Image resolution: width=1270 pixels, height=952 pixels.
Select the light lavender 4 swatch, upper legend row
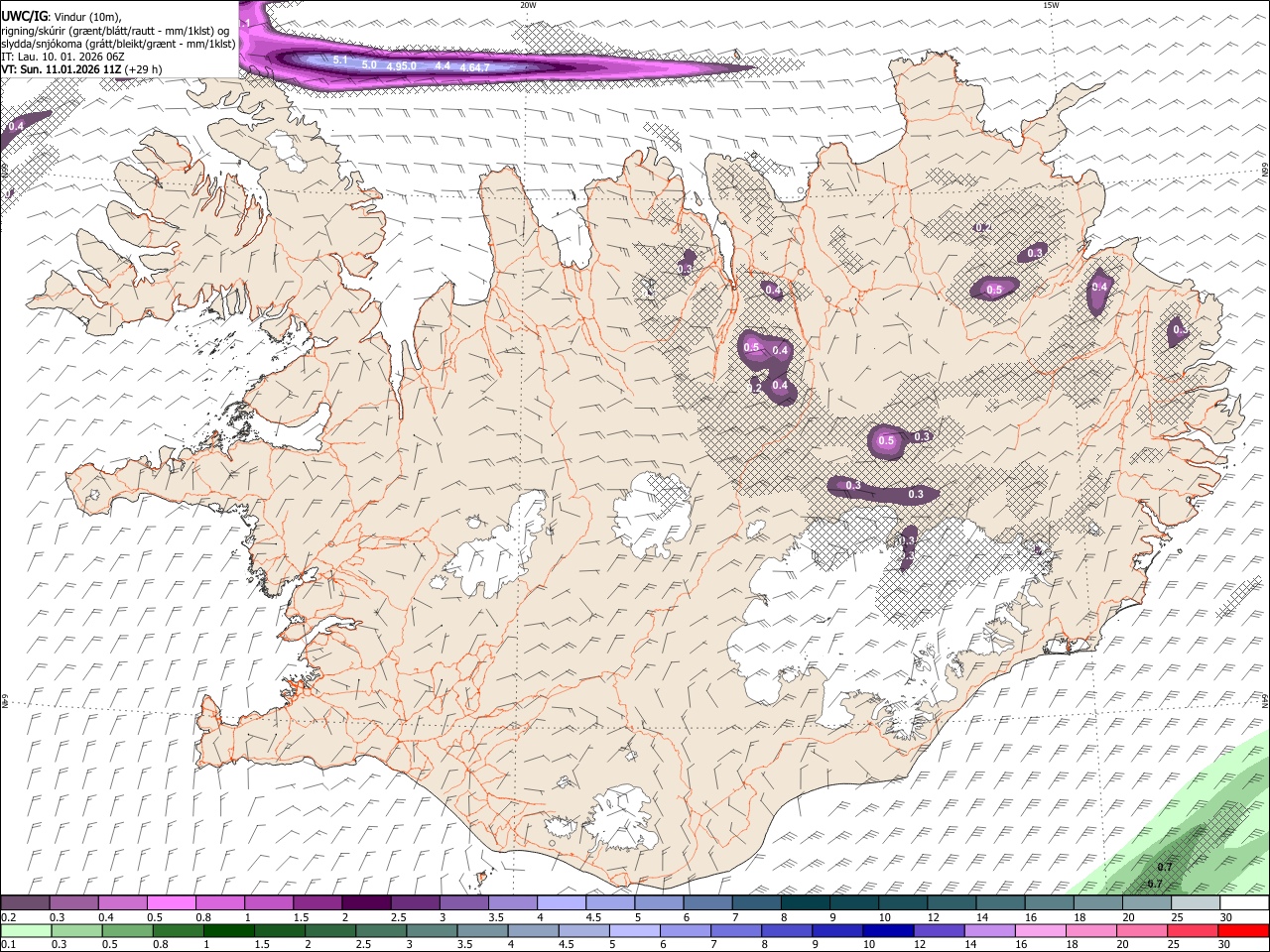coord(562,903)
